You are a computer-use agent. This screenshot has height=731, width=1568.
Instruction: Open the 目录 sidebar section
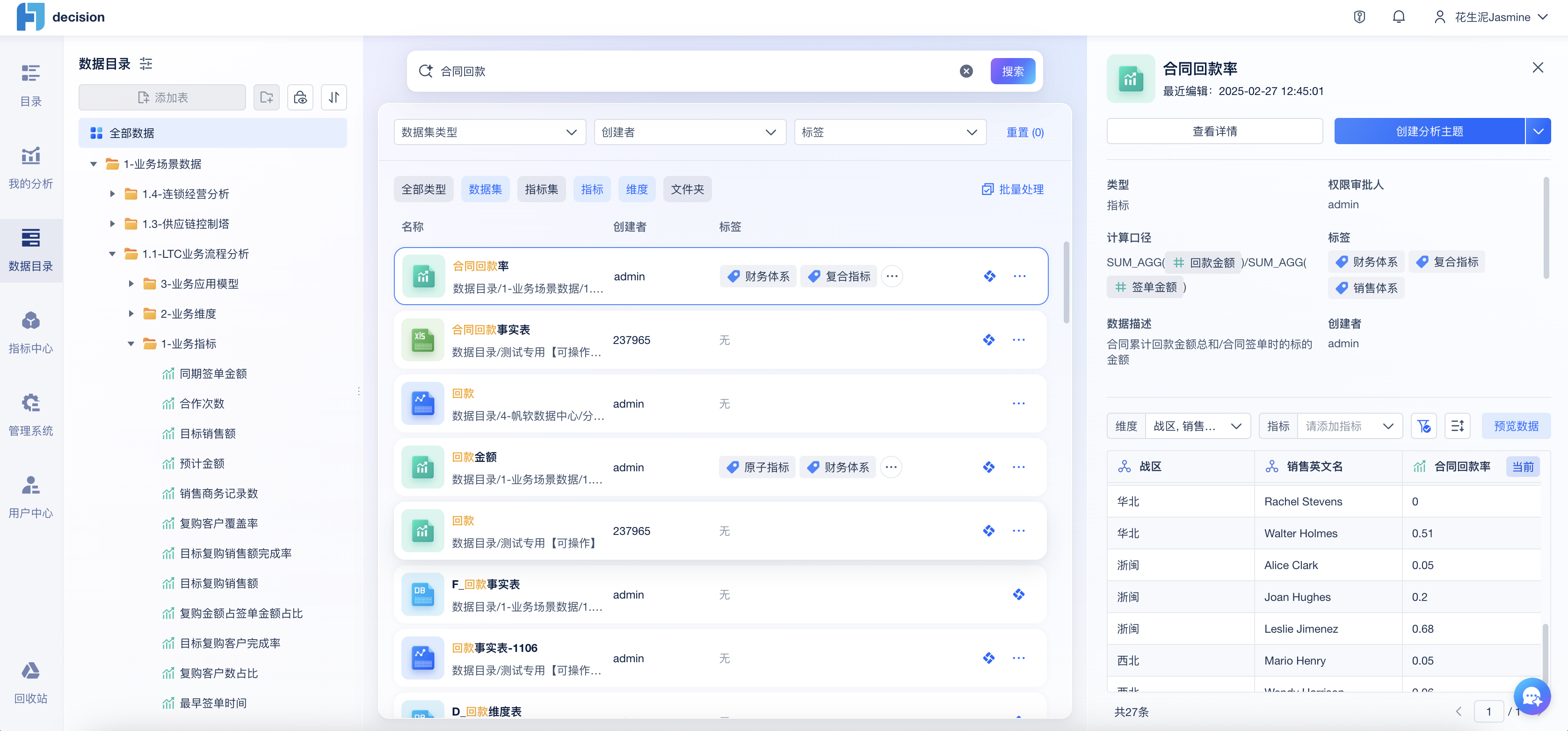click(x=31, y=85)
